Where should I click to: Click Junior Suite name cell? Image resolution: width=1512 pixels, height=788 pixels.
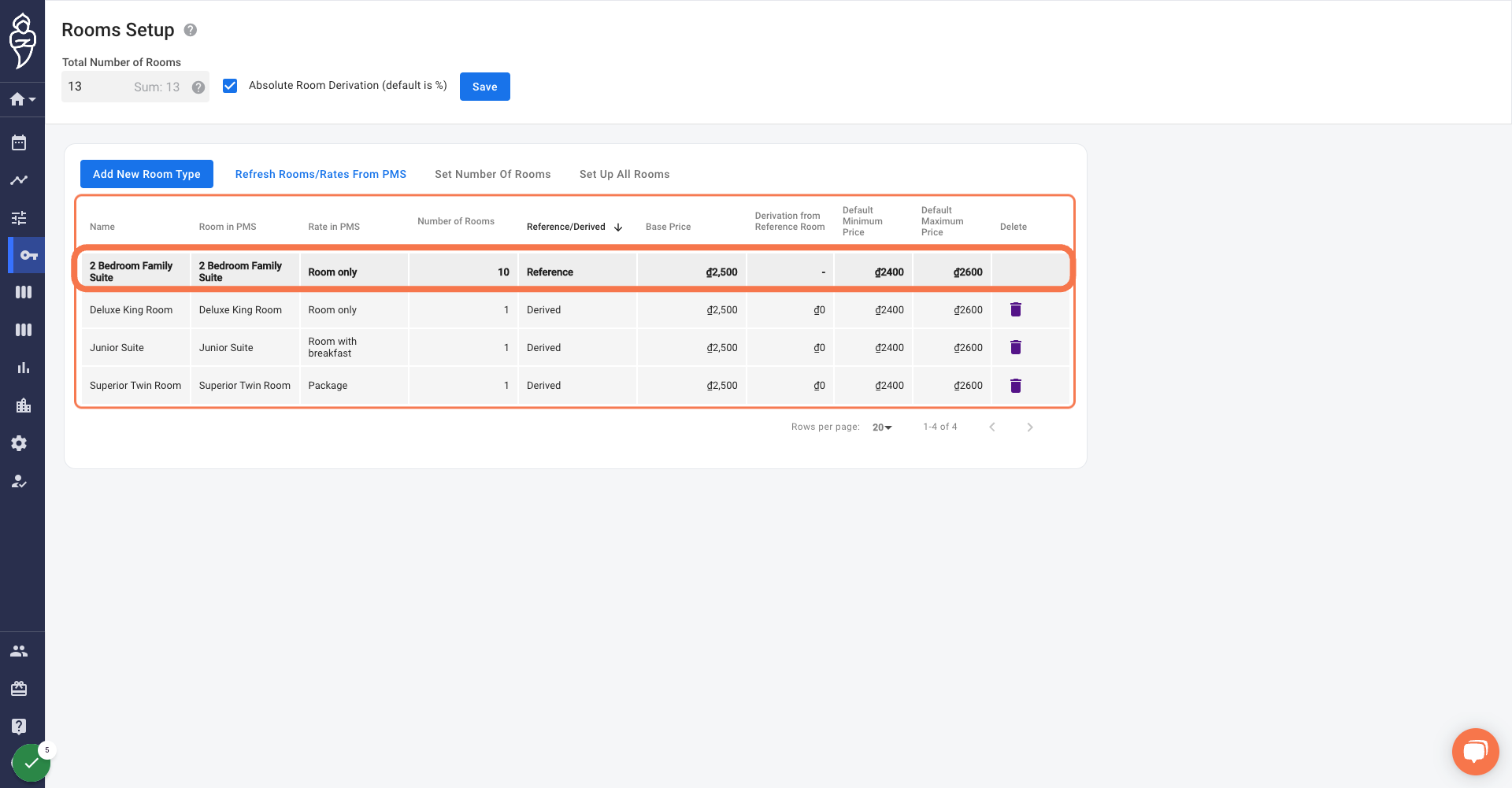(x=135, y=347)
